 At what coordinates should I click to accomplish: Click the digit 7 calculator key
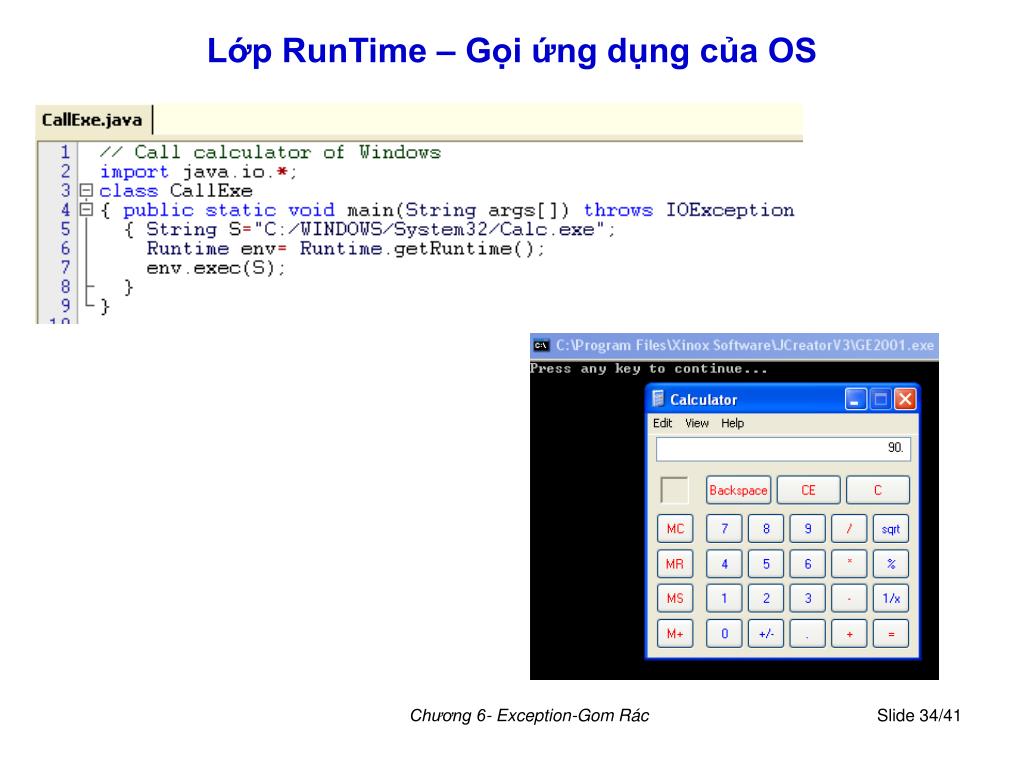724,529
